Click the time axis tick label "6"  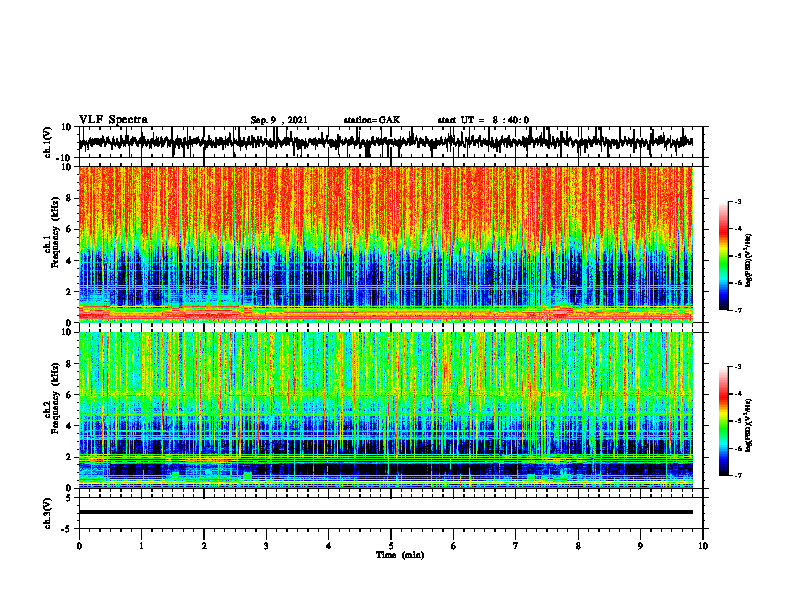(454, 546)
